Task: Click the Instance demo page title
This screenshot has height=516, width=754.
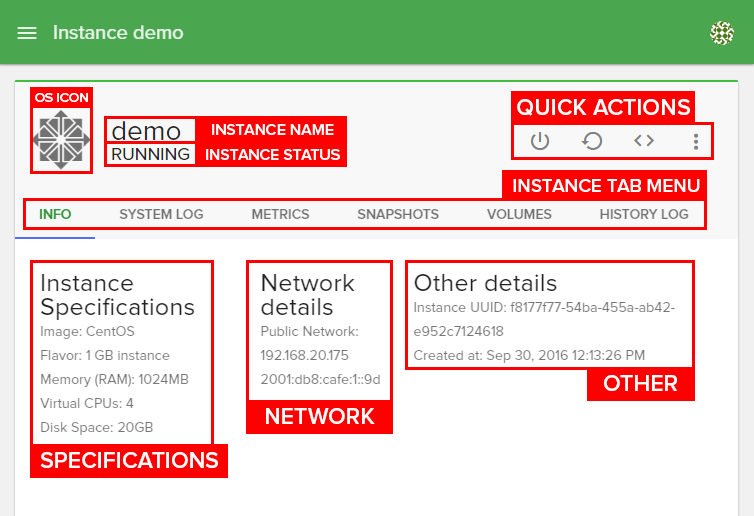Action: coord(118,33)
